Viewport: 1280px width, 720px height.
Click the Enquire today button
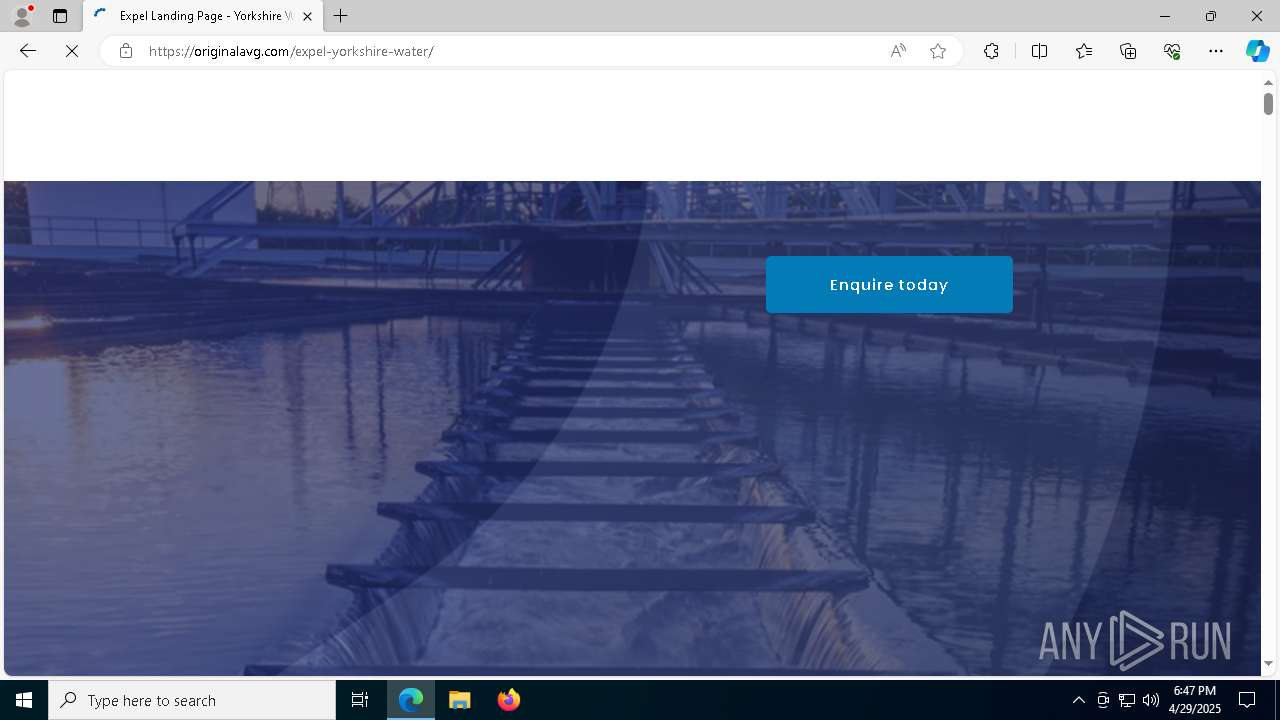tap(889, 285)
